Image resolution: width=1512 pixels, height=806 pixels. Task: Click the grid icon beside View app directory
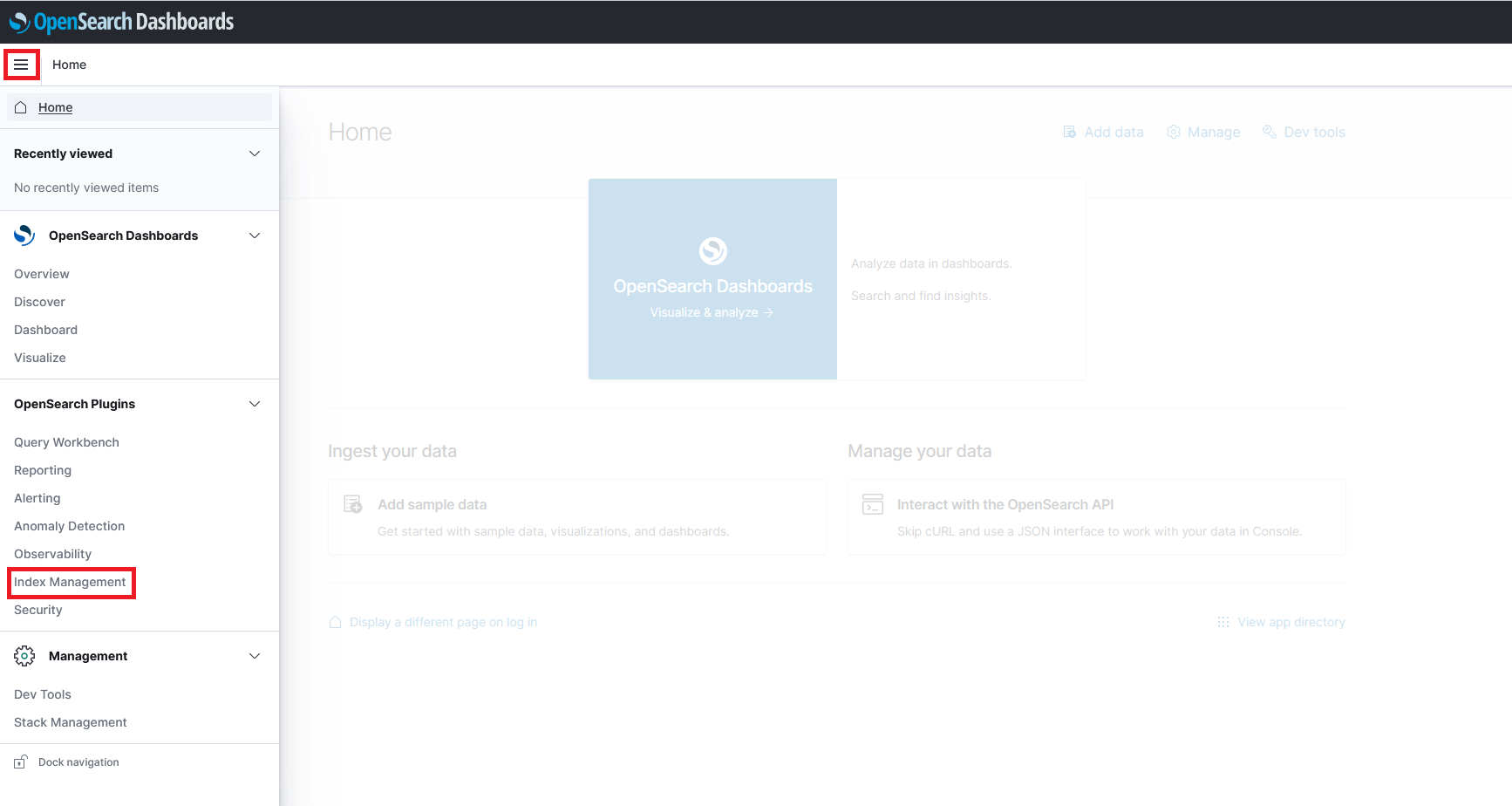[1223, 622]
